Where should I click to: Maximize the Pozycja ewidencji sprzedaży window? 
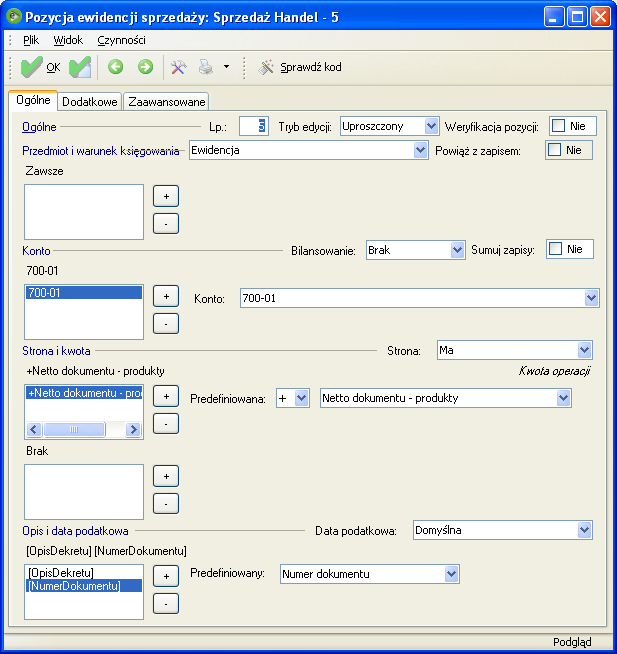click(x=577, y=17)
